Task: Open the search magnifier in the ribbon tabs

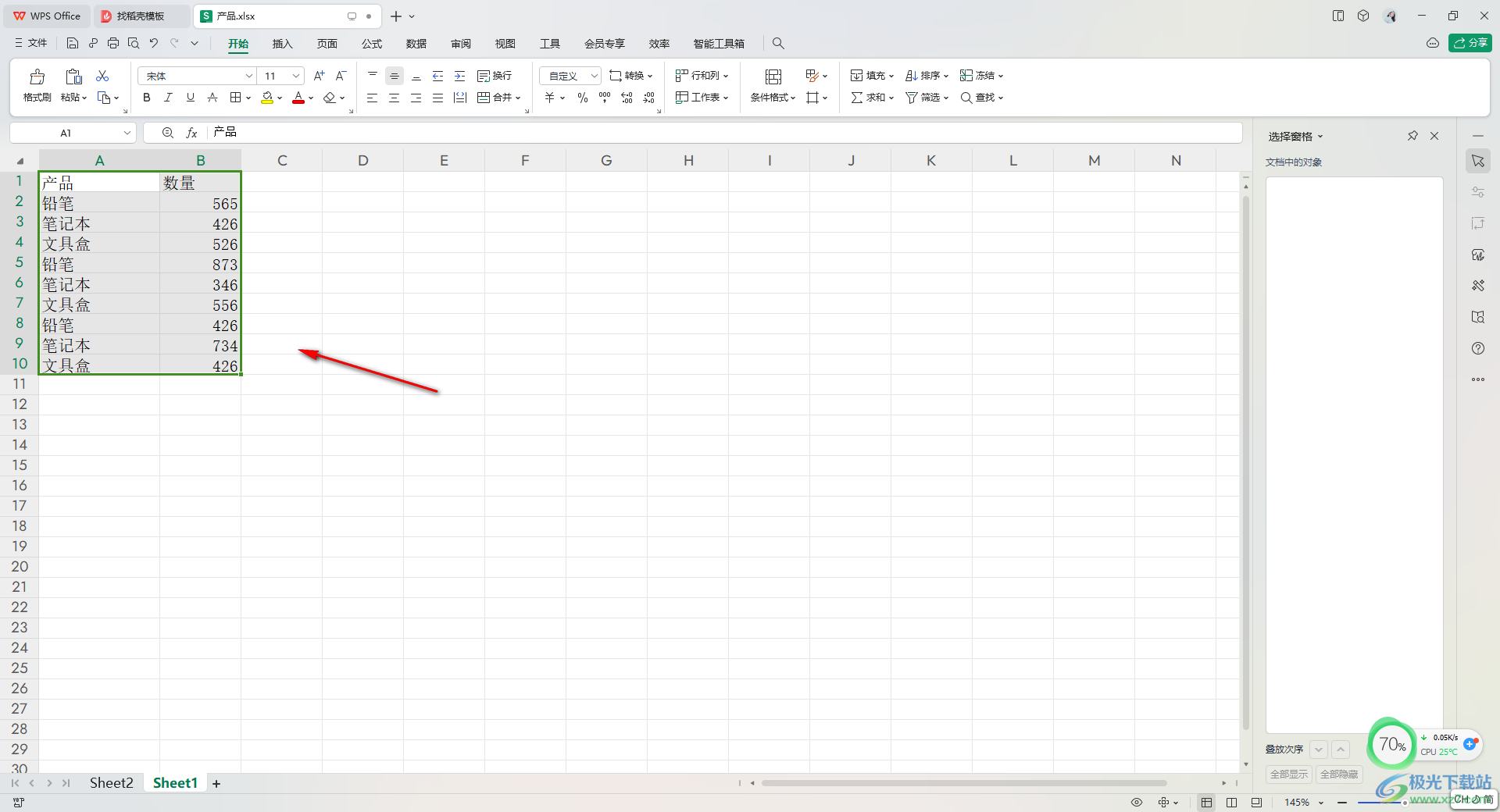Action: coord(778,44)
